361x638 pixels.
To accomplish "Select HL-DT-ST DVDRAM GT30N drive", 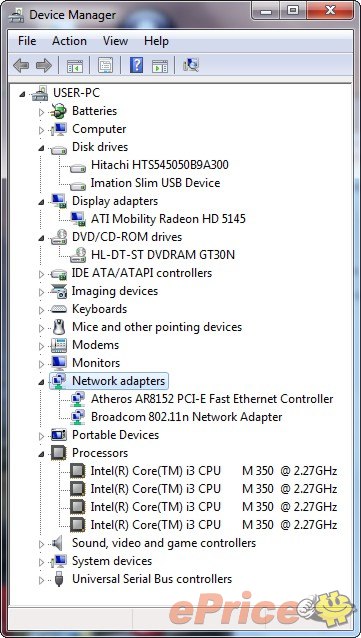I will [x=163, y=255].
